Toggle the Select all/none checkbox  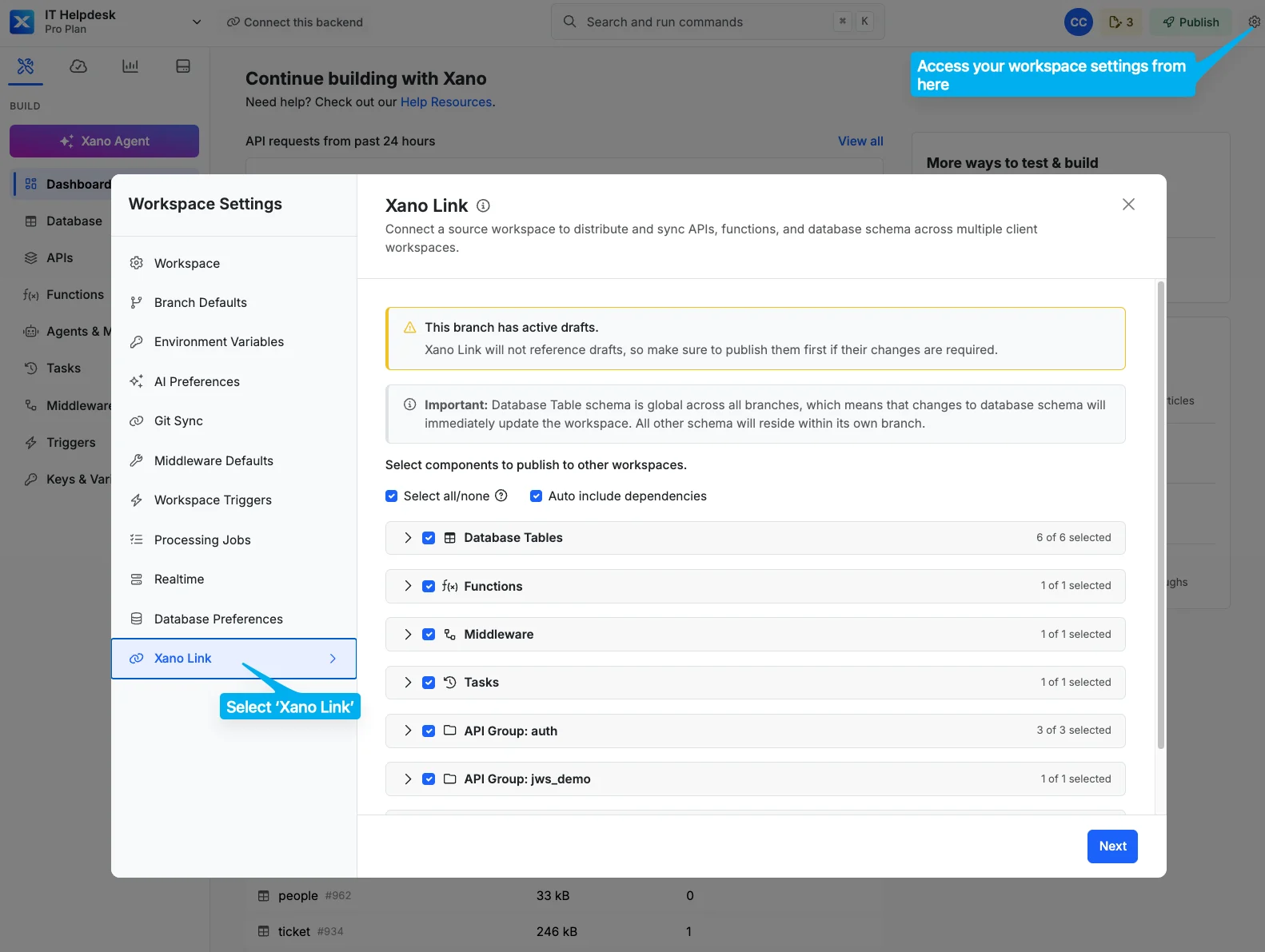coord(392,496)
